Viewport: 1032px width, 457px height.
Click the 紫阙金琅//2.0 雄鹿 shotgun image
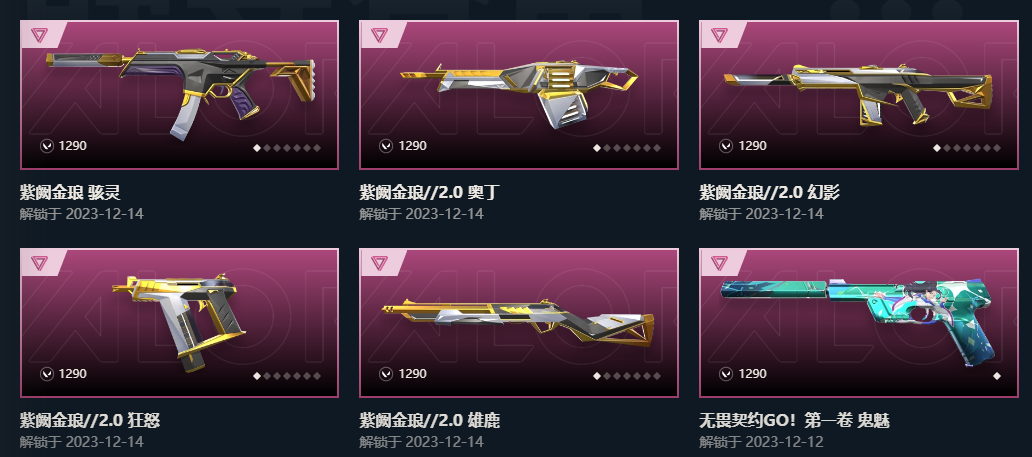518,321
